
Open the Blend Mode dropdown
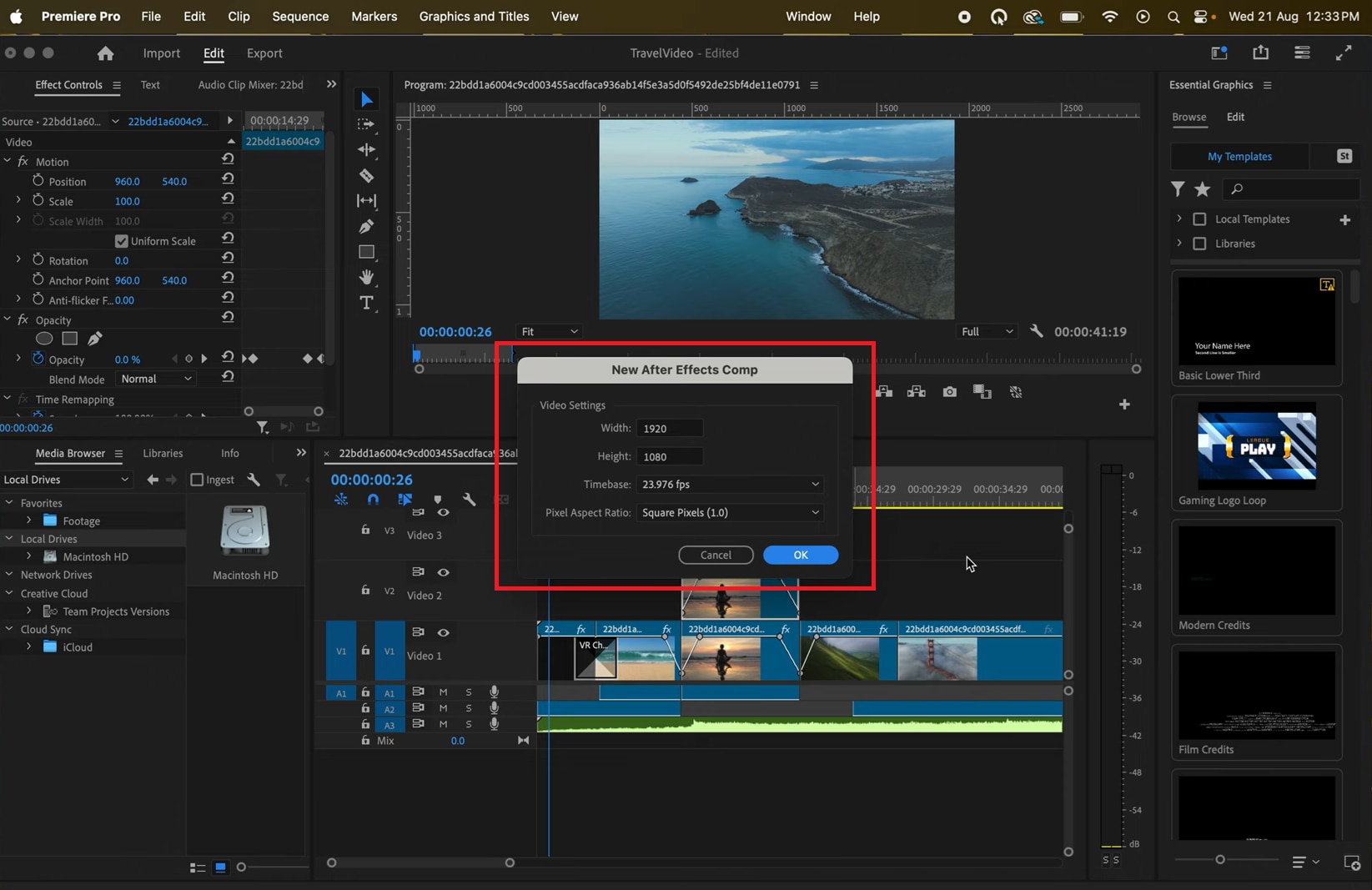(x=156, y=379)
